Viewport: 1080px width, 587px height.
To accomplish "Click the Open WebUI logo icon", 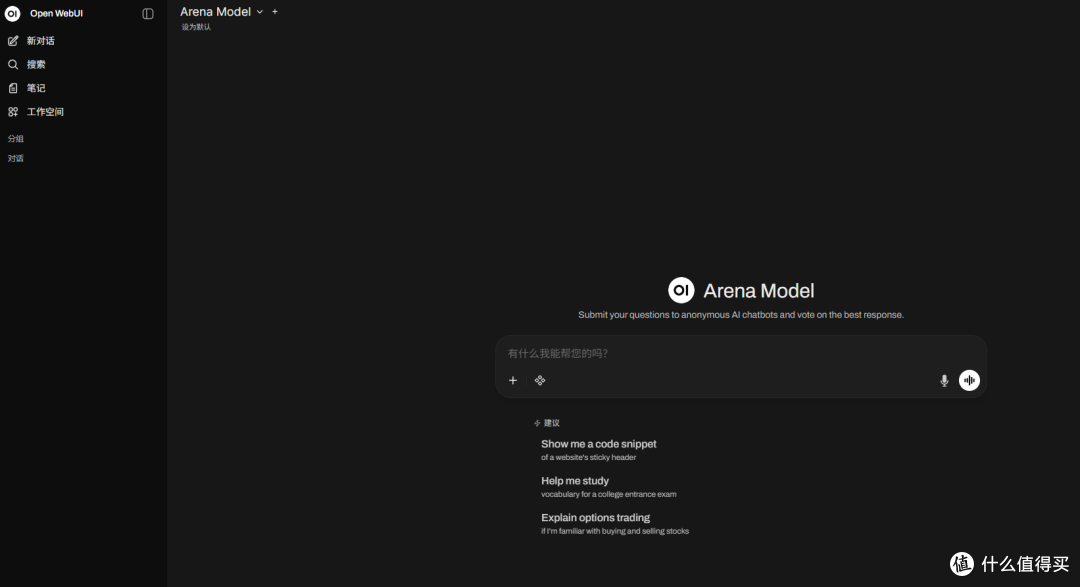I will pyautogui.click(x=12, y=14).
